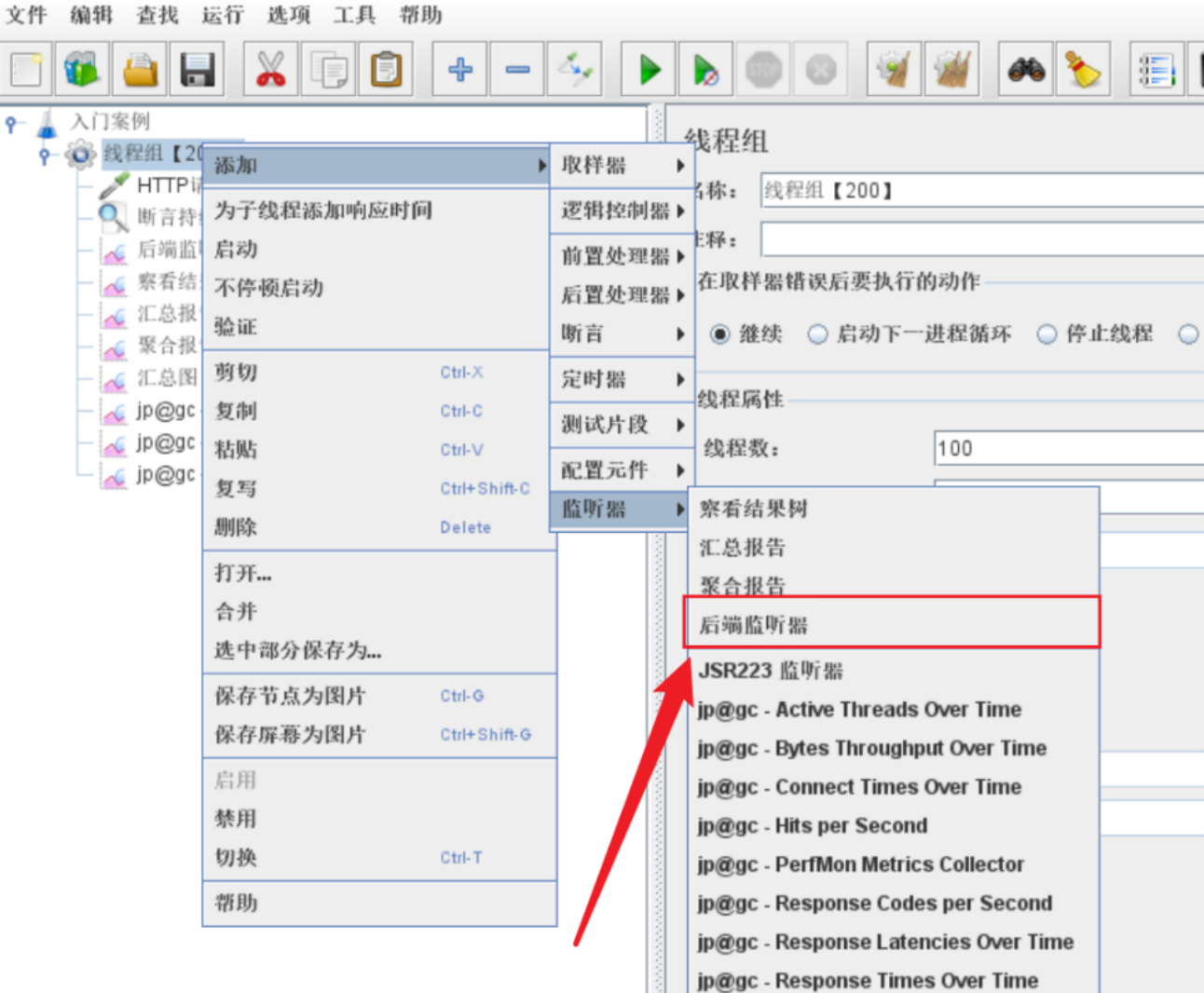1204x993 pixels.
Task: Click the Expand all plus icon
Action: point(460,69)
